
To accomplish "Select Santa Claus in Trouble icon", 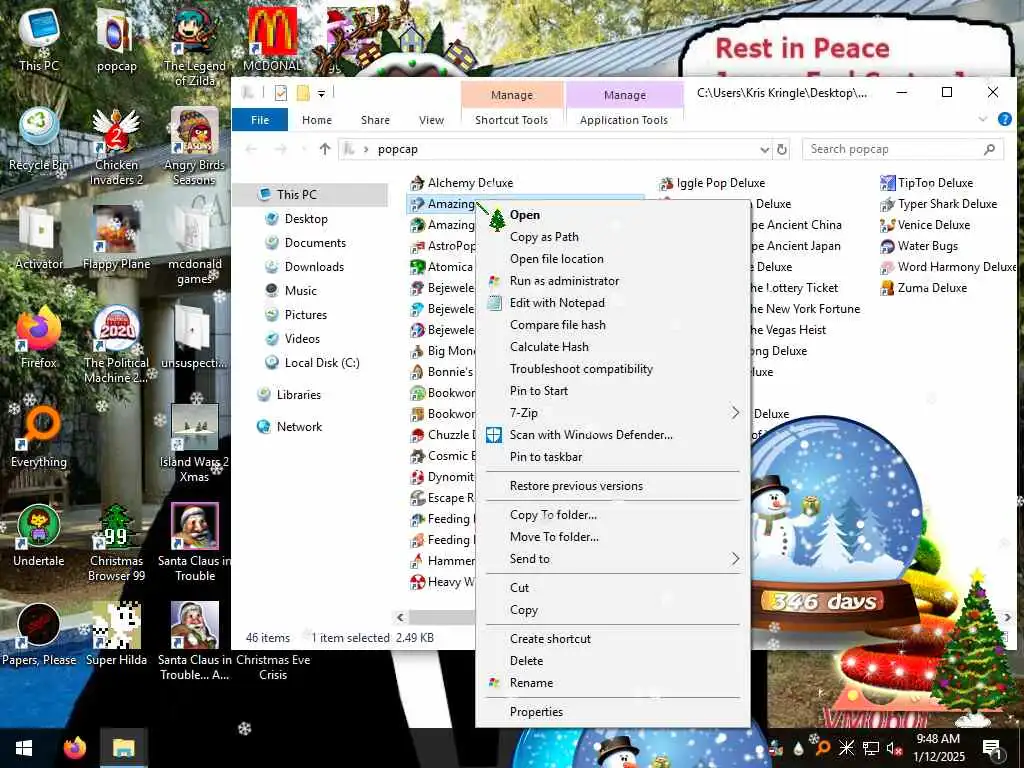I will (x=195, y=542).
